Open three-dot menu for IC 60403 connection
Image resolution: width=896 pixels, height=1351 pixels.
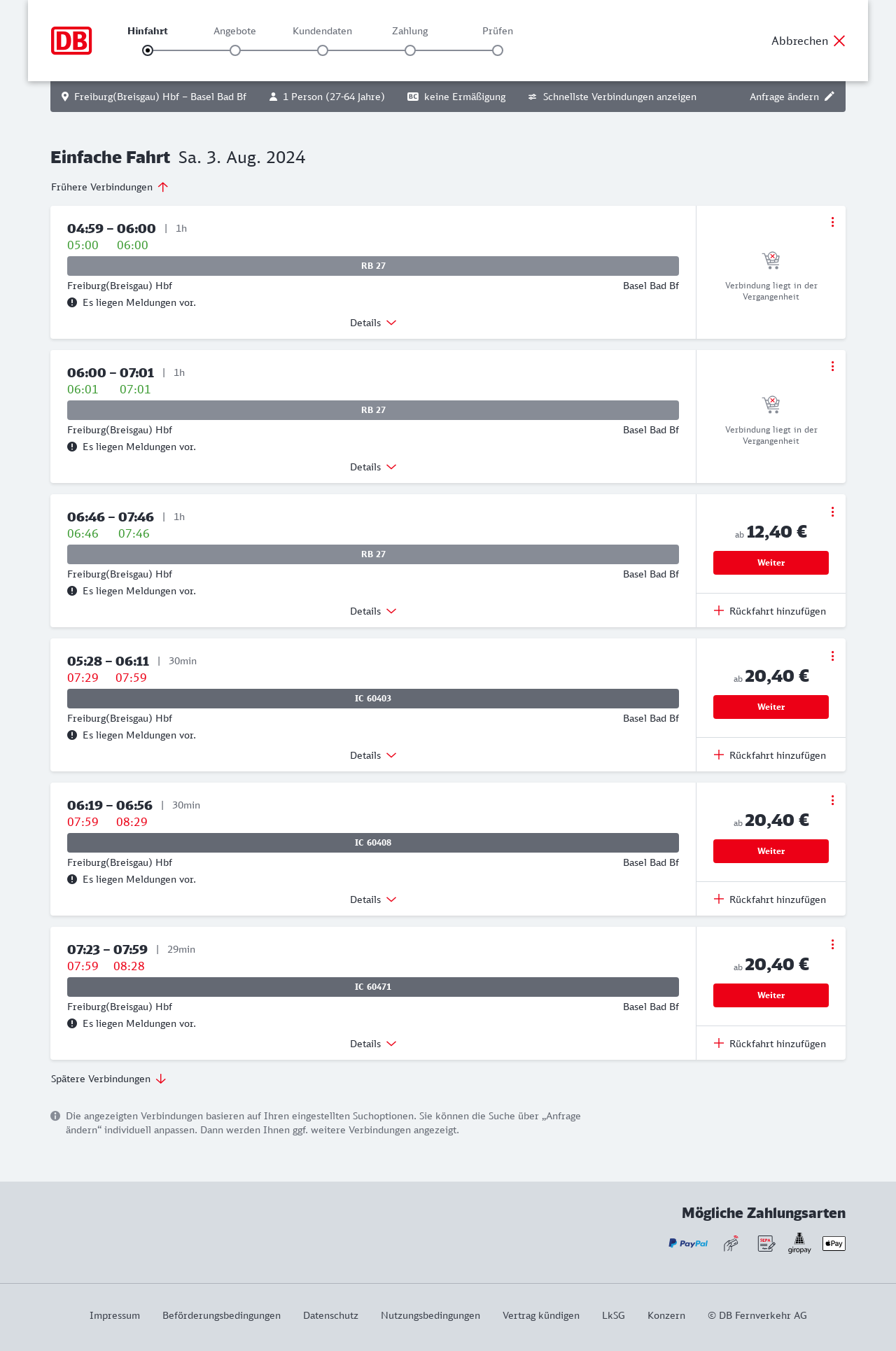tap(832, 656)
